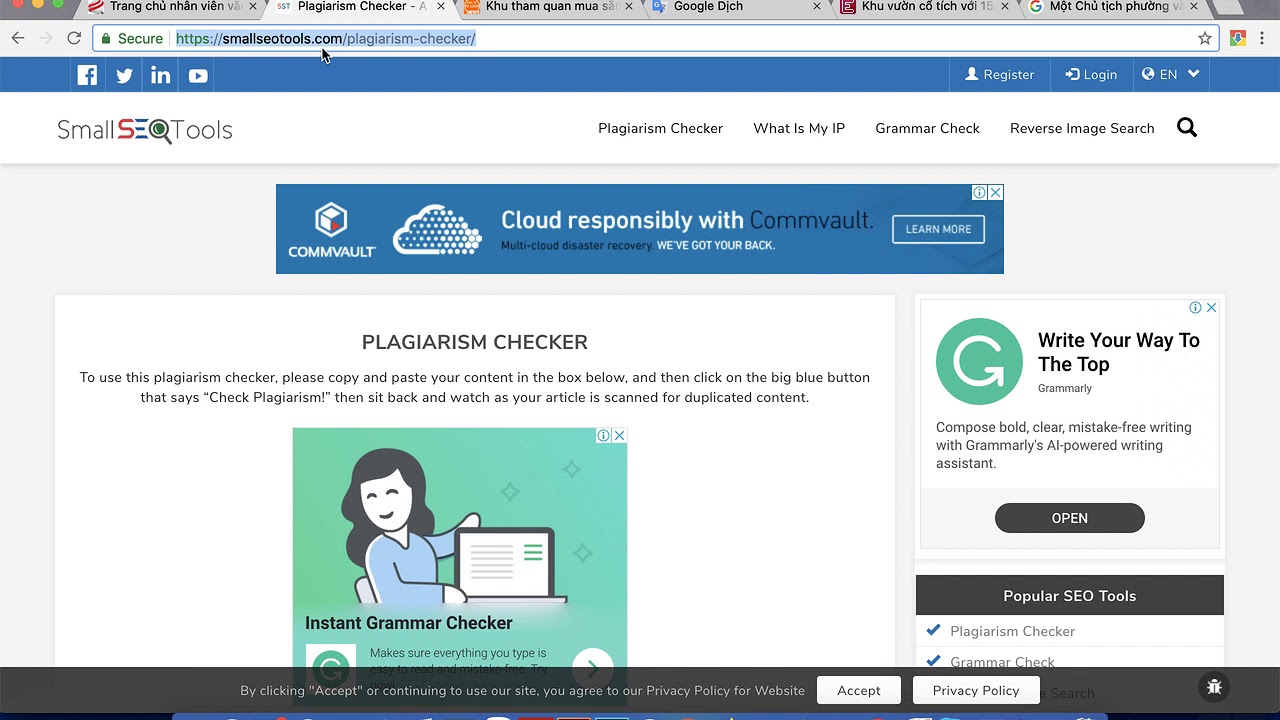
Task: Click the Popular SEO Tools header
Action: tap(1070, 595)
